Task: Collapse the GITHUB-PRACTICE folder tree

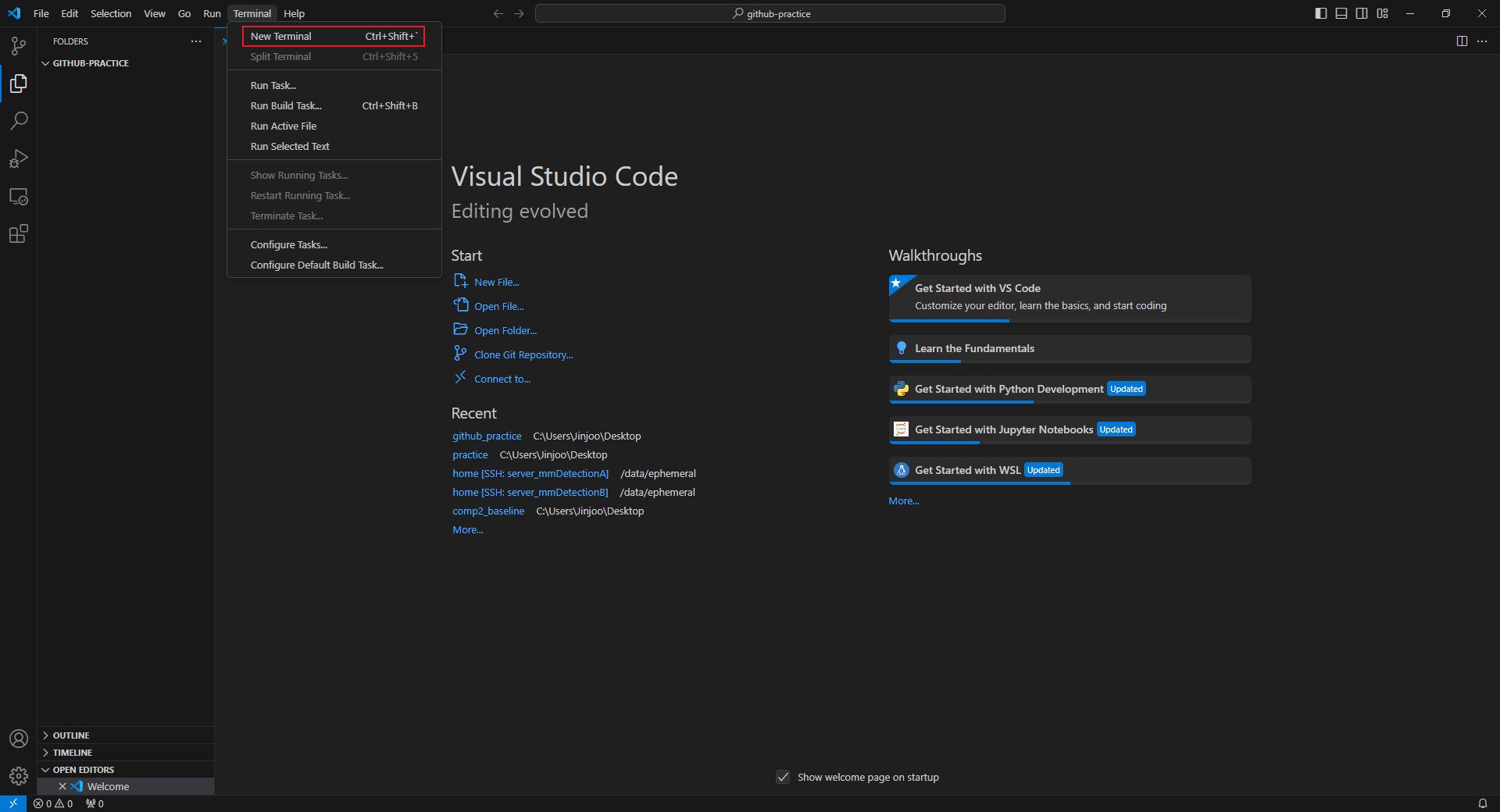Action: (91, 63)
